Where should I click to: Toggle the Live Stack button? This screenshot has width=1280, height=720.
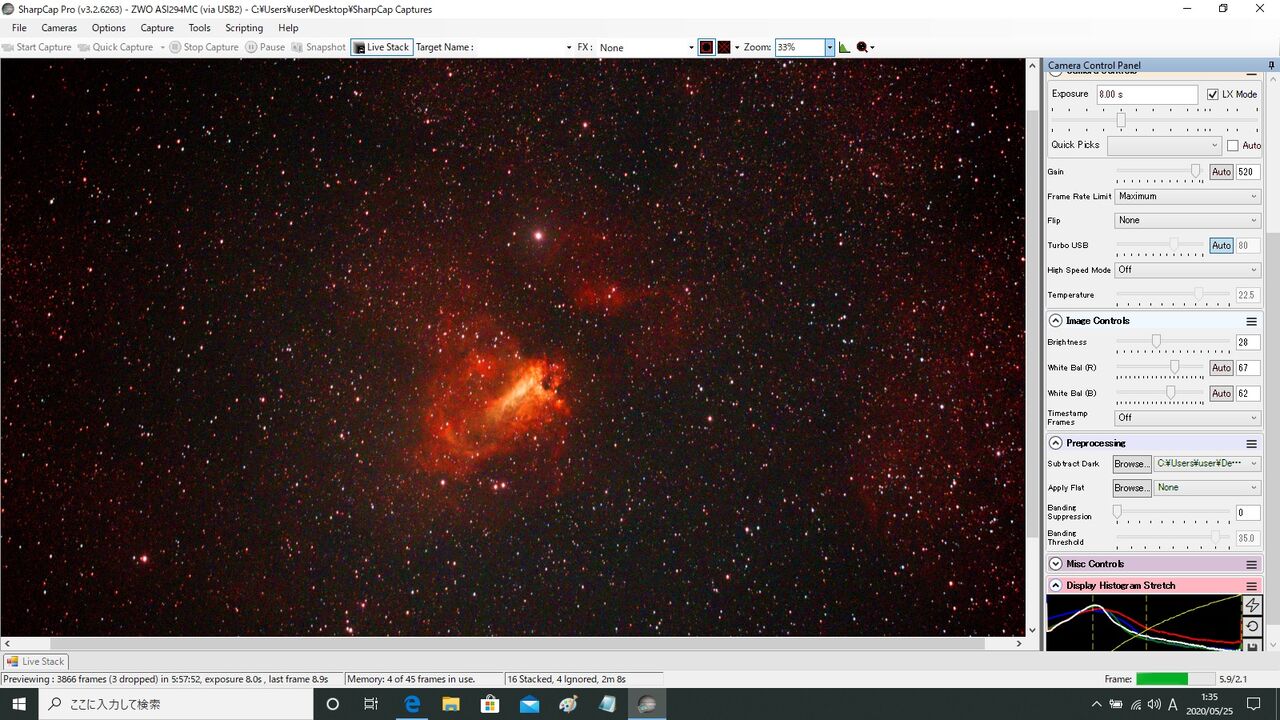click(x=382, y=47)
